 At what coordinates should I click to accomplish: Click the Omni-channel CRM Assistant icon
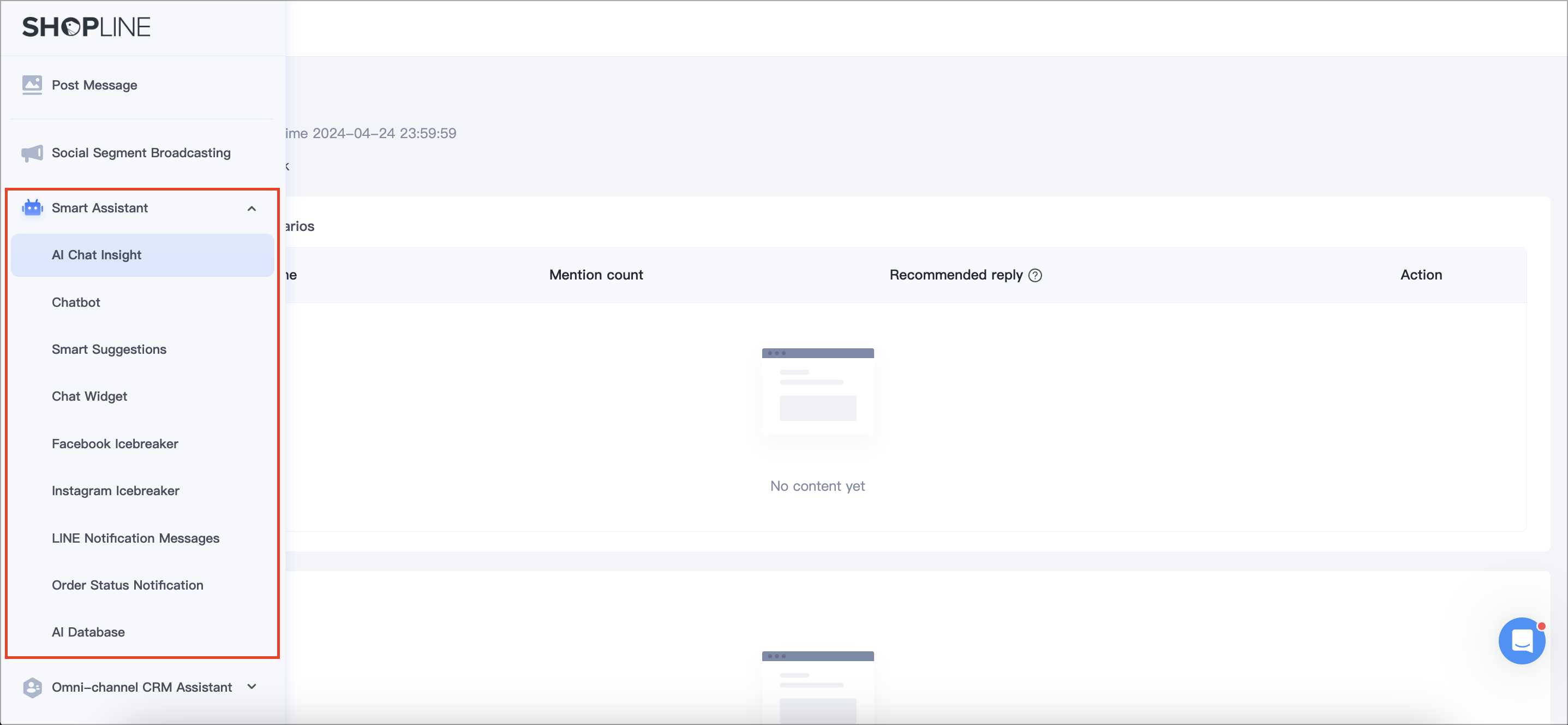[x=32, y=687]
